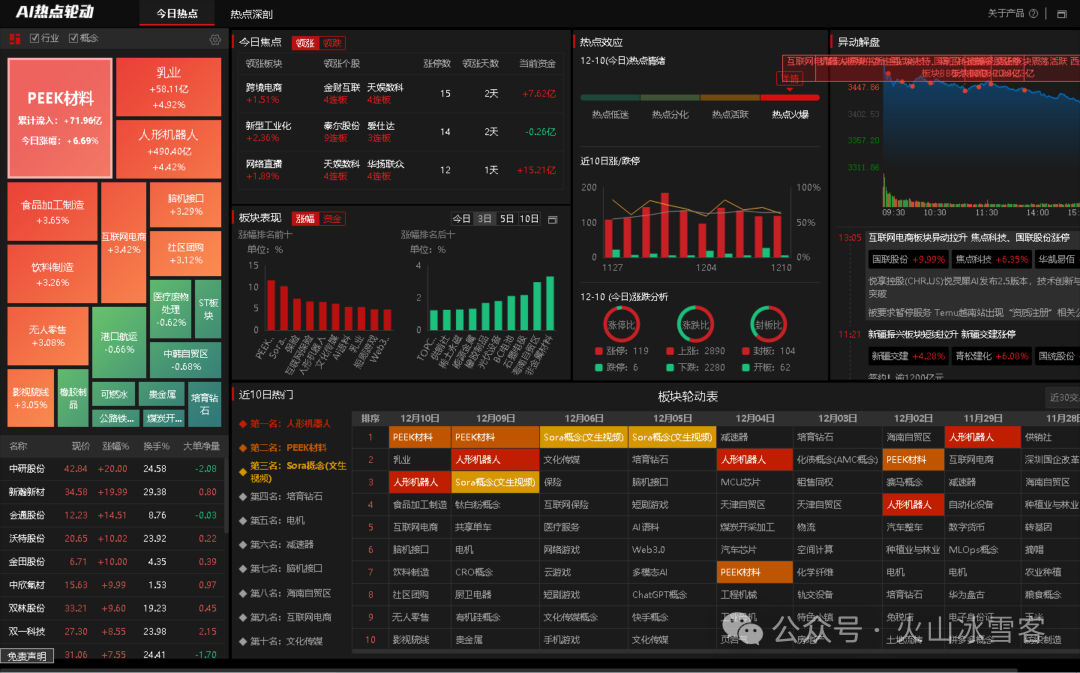Select the 港口航运 heatmap tile
This screenshot has height=673, width=1080.
pyautogui.click(x=118, y=342)
